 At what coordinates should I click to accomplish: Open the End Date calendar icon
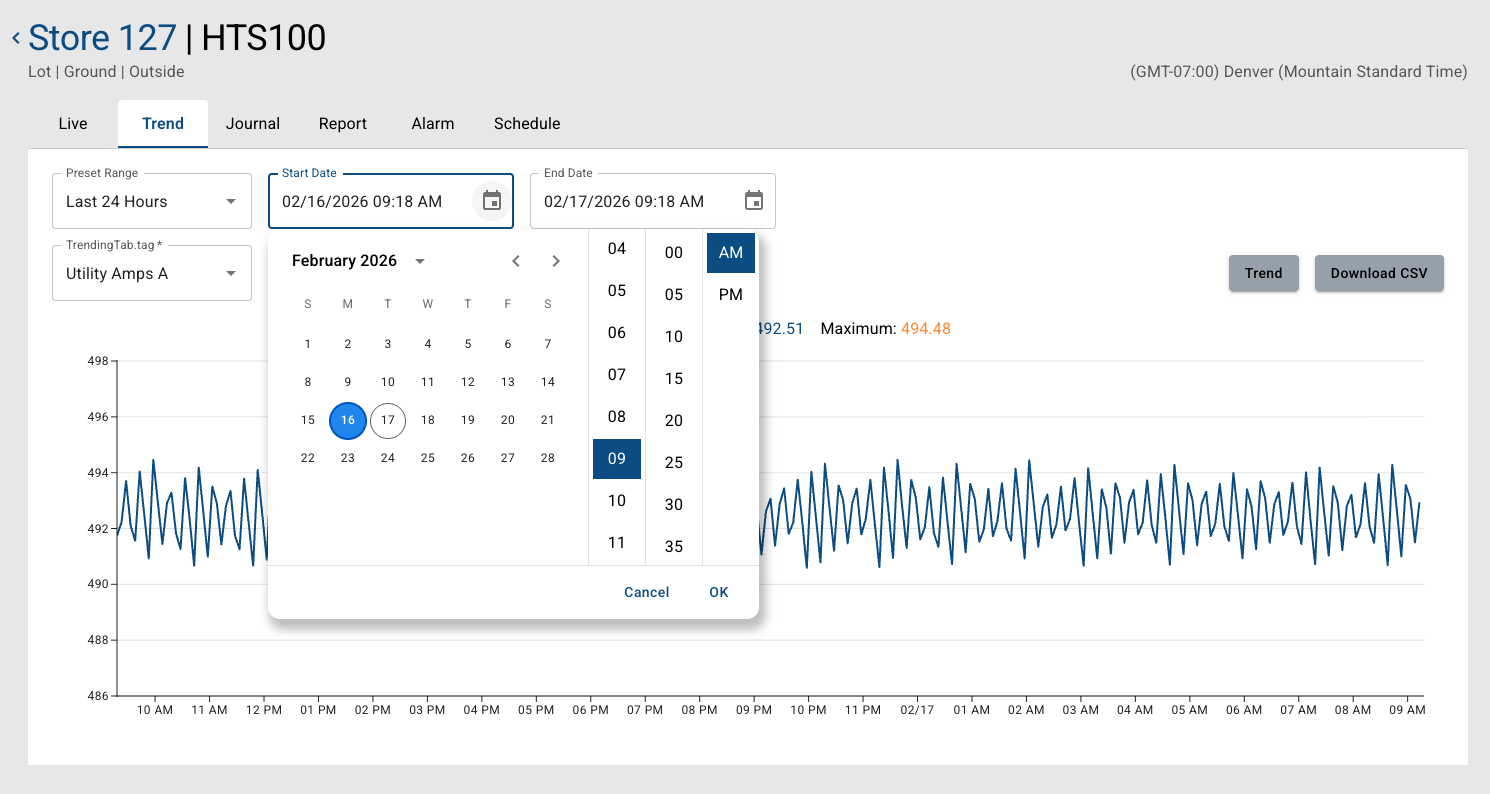(x=754, y=201)
